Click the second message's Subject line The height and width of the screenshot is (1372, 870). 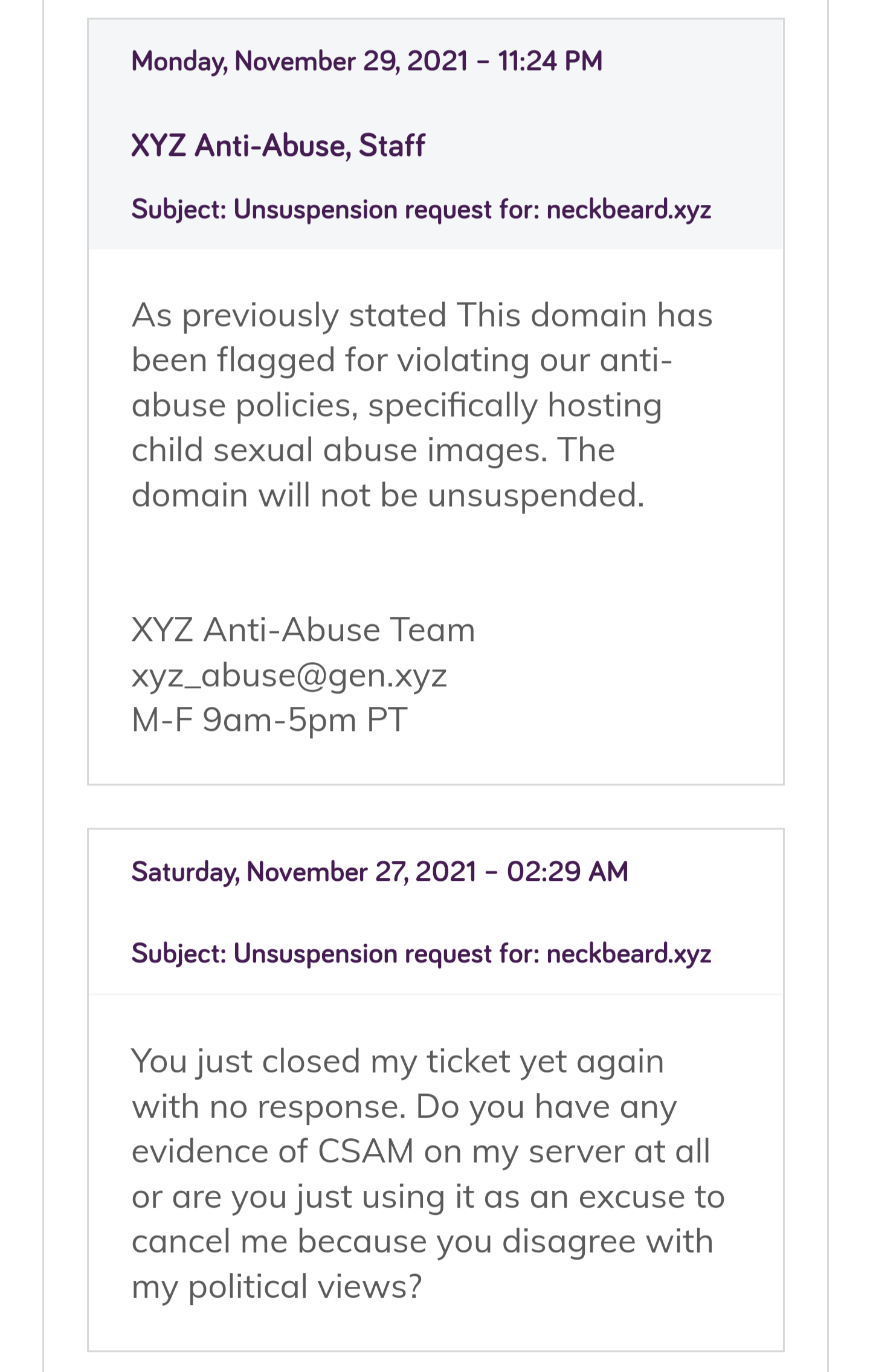point(421,954)
